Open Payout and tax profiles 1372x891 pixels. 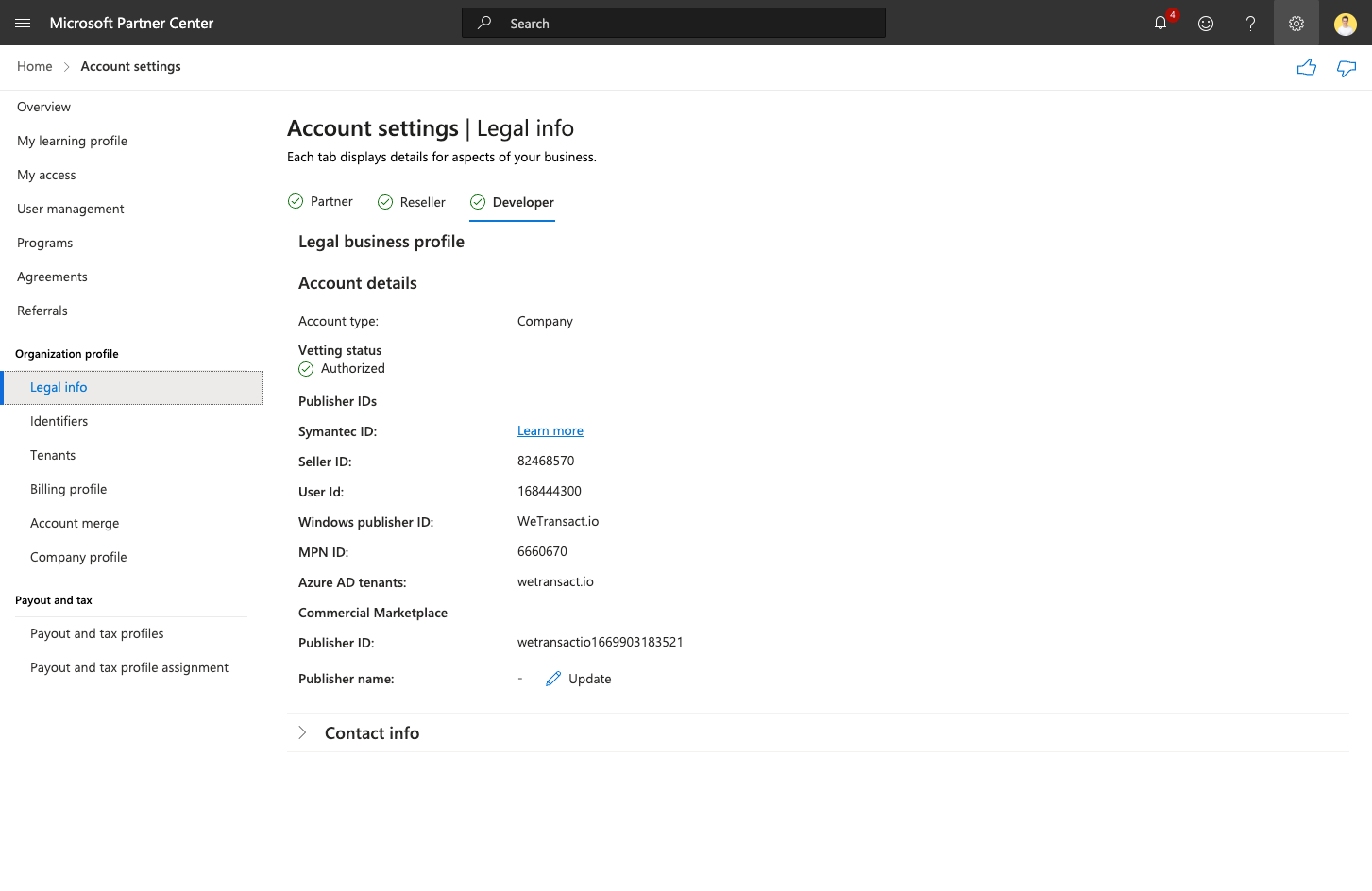click(96, 633)
